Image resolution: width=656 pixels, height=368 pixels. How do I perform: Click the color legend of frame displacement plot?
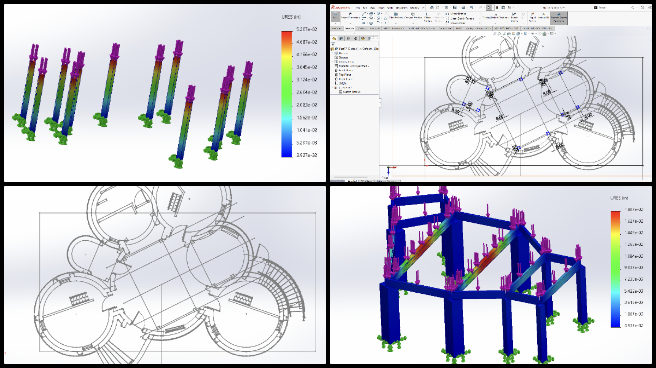(x=615, y=268)
